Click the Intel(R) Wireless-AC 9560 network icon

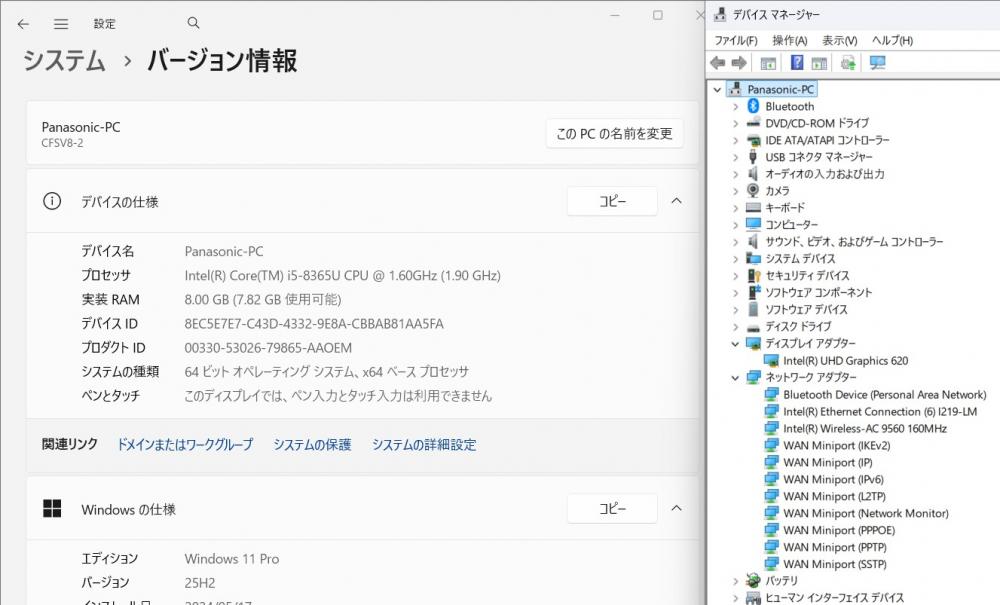click(771, 428)
